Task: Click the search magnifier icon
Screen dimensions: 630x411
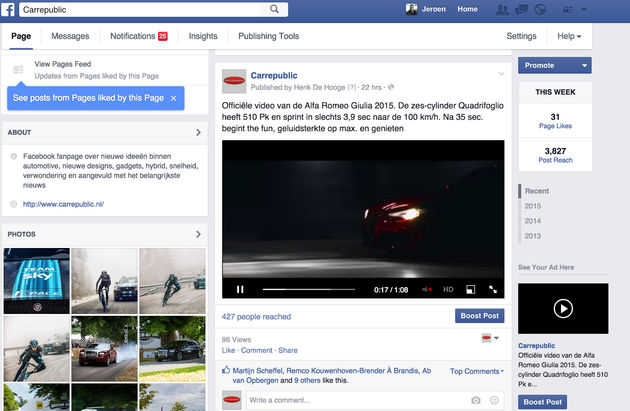Action: (274, 9)
